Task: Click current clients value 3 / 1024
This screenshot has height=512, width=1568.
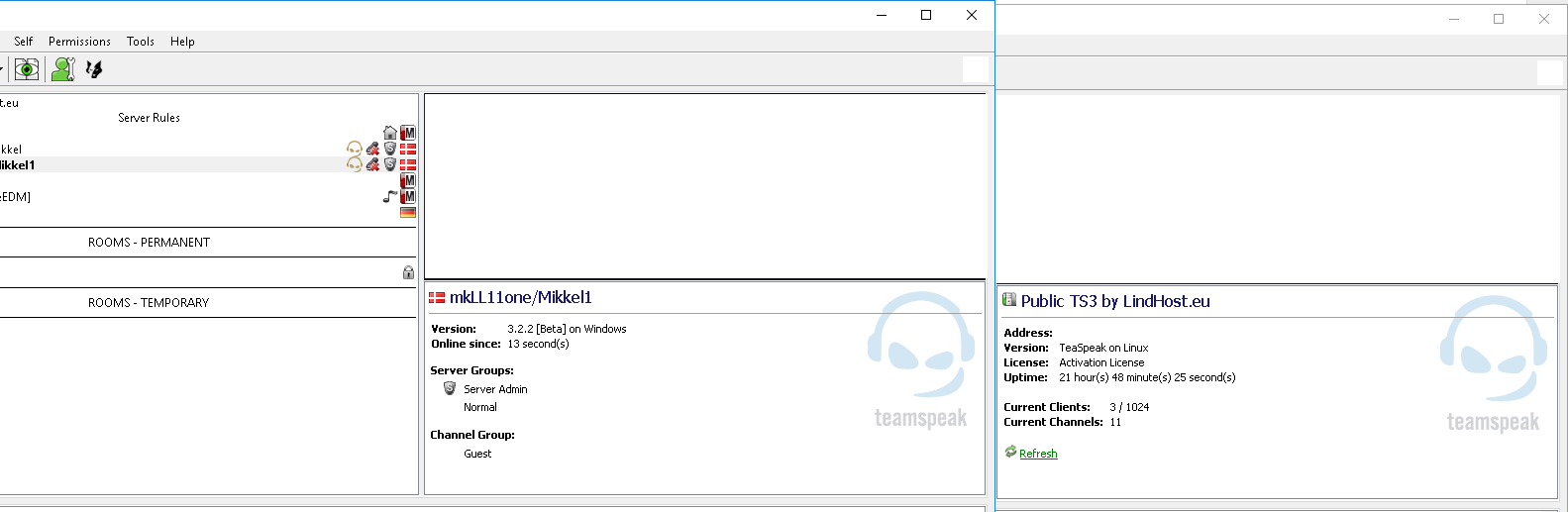Action: [x=1129, y=407]
